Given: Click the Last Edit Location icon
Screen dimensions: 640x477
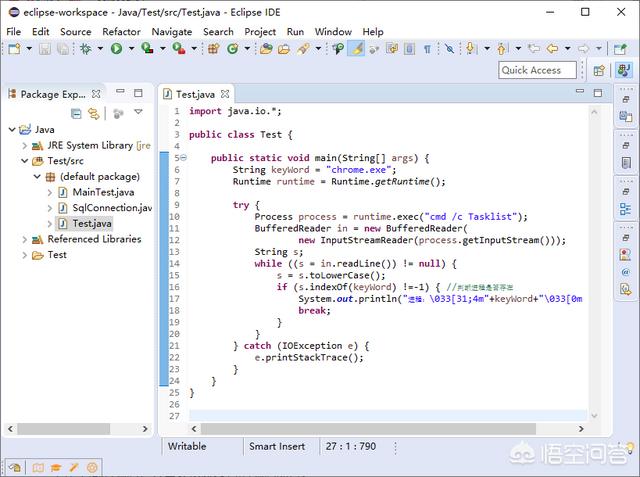Looking at the screenshot, I should pyautogui.click(x=533, y=49).
